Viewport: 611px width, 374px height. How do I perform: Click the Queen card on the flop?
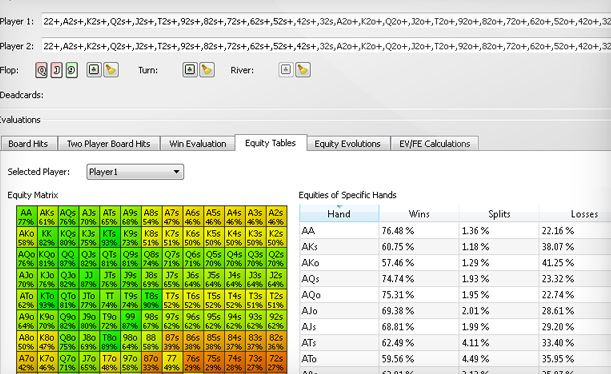41,71
